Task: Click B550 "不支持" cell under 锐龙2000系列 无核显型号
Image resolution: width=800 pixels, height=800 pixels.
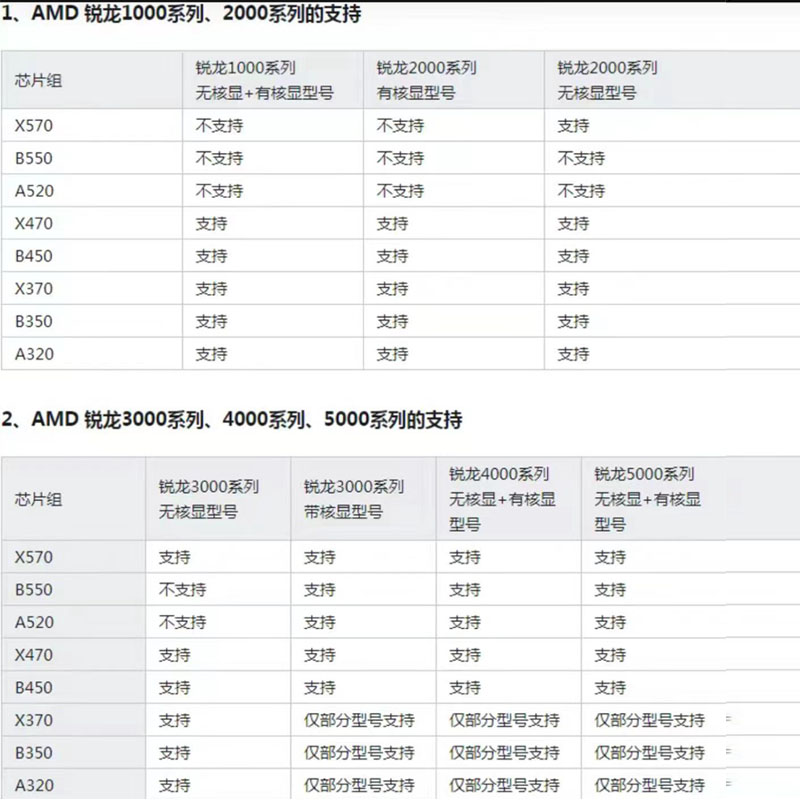Action: pos(581,158)
